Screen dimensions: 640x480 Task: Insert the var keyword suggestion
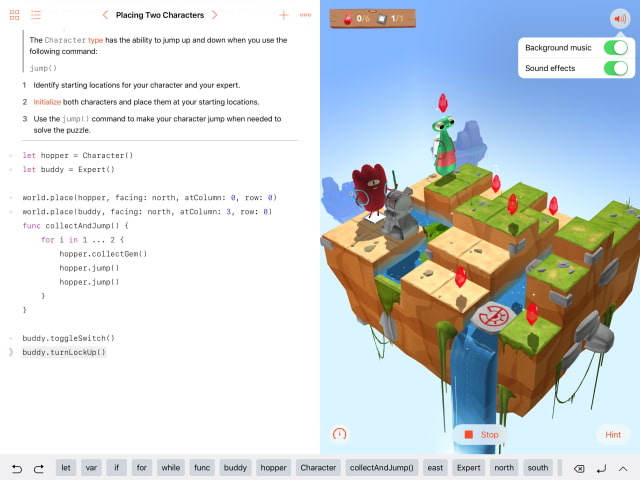91,468
